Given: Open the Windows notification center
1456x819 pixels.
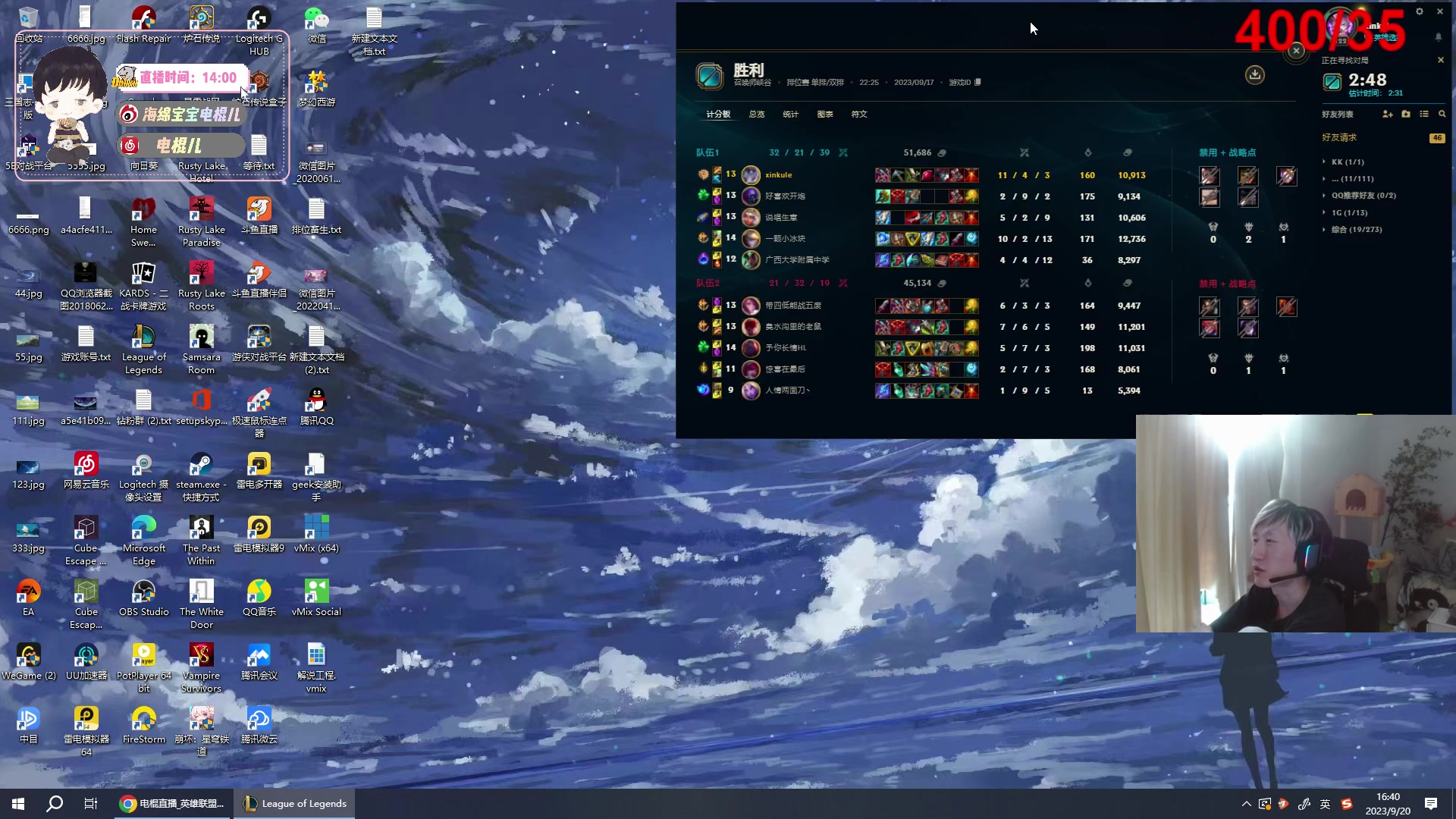Looking at the screenshot, I should pos(1431,804).
